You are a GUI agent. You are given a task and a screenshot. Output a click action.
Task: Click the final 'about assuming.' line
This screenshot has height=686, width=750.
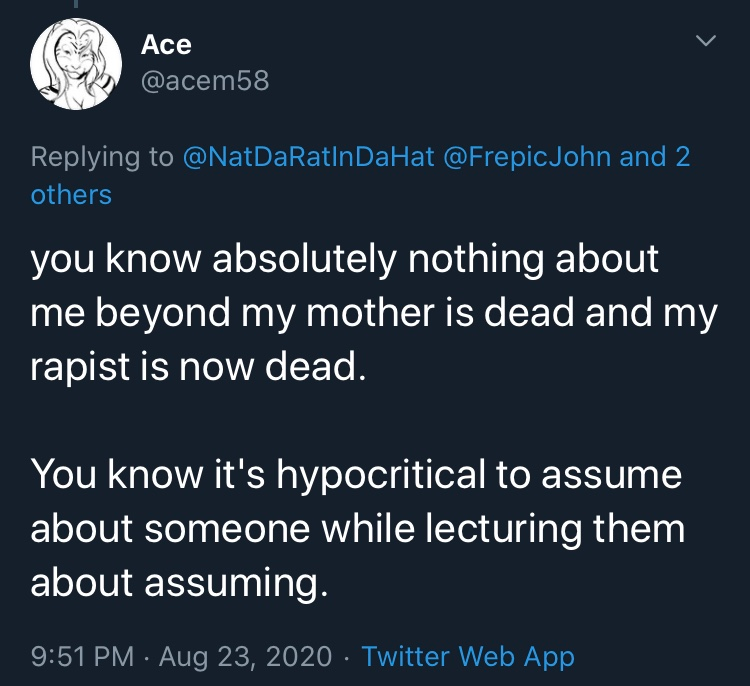pyautogui.click(x=180, y=583)
